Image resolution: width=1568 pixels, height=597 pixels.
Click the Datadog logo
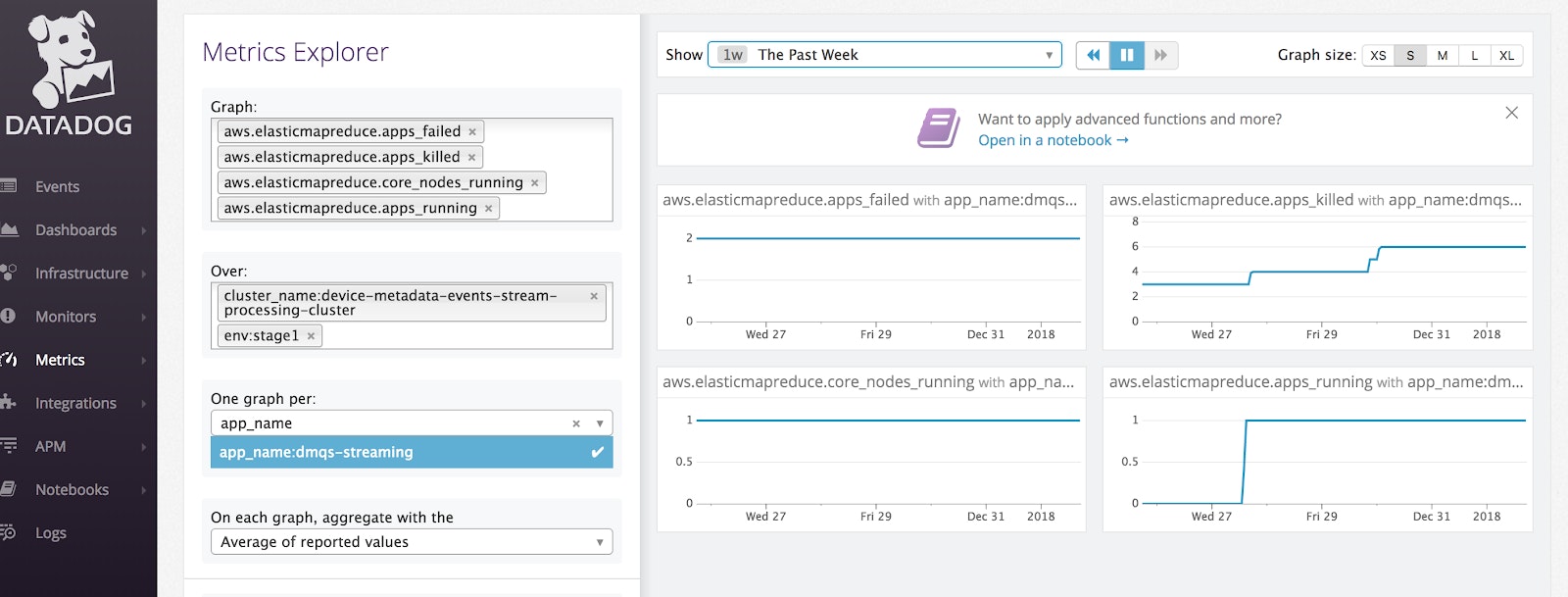pyautogui.click(x=69, y=75)
